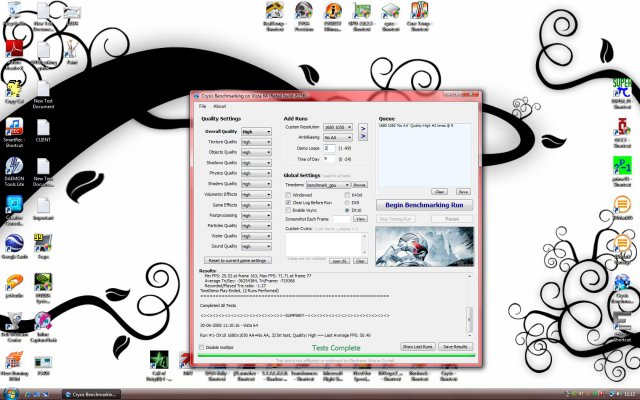This screenshot has width=640, height=400.
Task: Tick the 64bit checkbox
Action: (x=347, y=195)
